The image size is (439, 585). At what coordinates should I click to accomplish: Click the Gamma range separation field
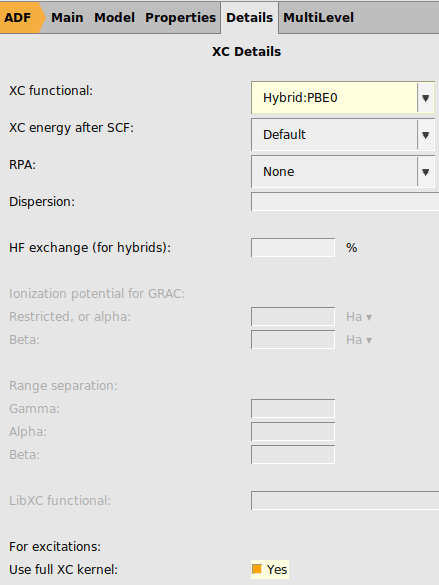click(293, 409)
